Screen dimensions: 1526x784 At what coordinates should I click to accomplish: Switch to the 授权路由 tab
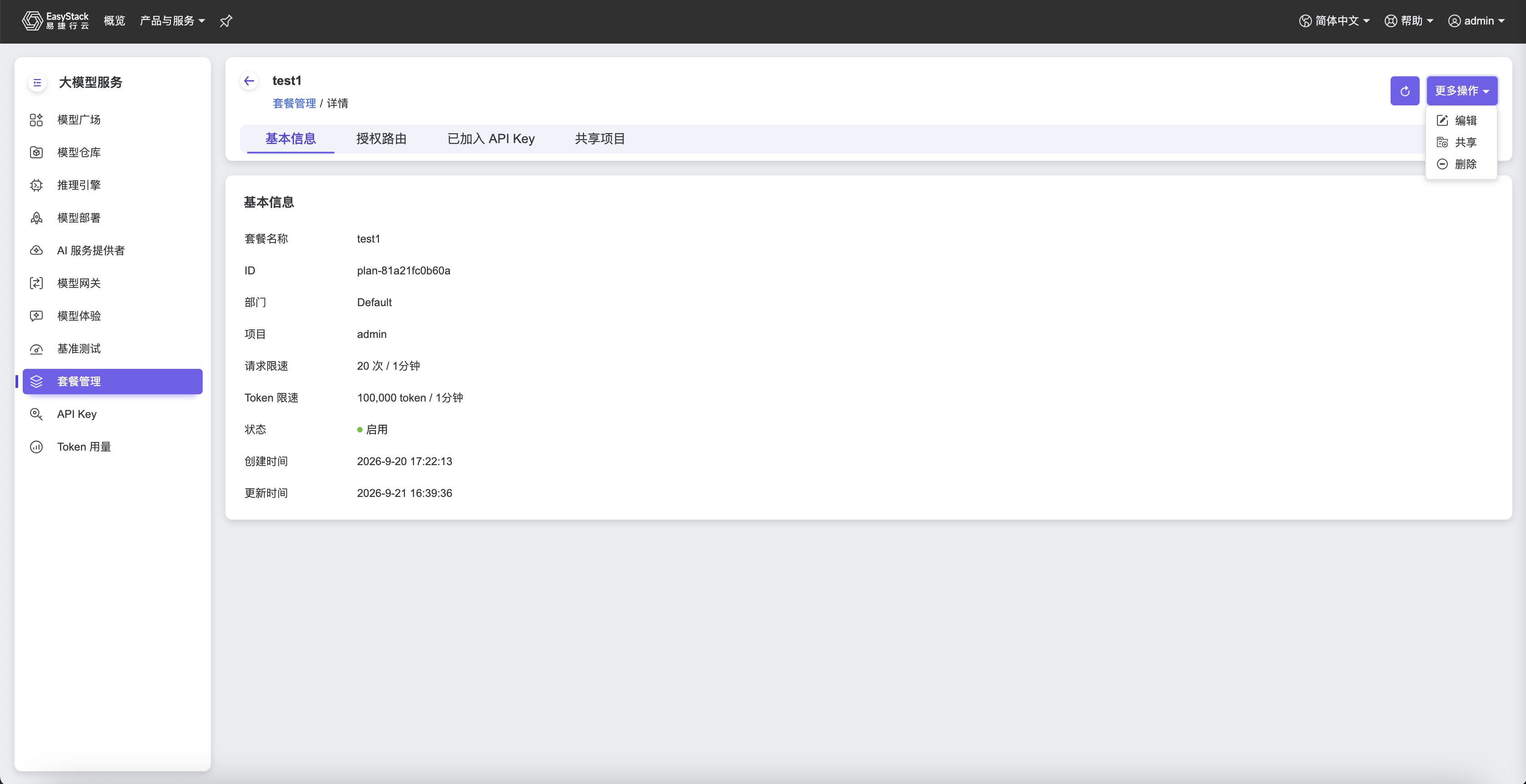(382, 139)
